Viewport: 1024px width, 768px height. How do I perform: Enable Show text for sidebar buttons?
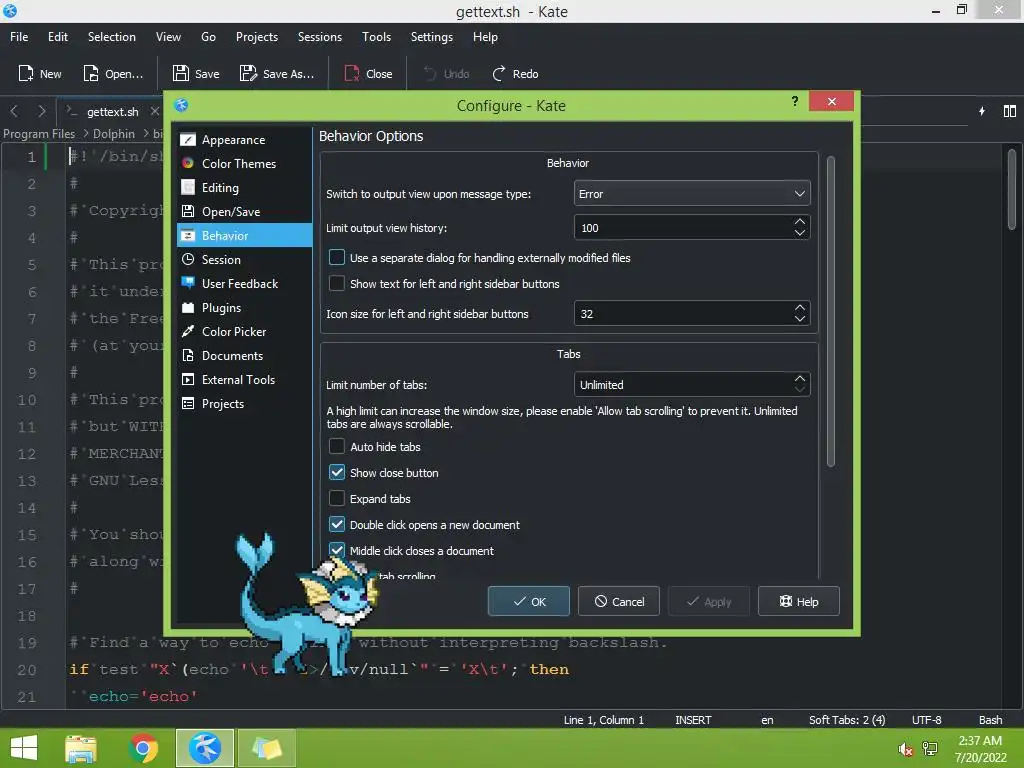pos(337,283)
